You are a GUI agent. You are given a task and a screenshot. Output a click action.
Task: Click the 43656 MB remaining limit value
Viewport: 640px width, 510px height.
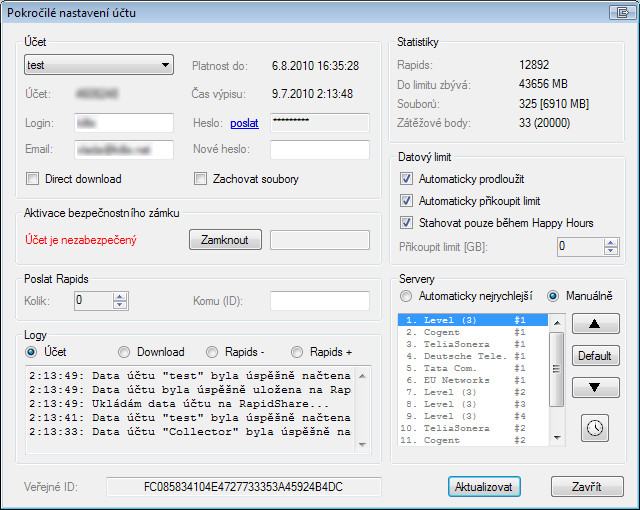(x=543, y=84)
